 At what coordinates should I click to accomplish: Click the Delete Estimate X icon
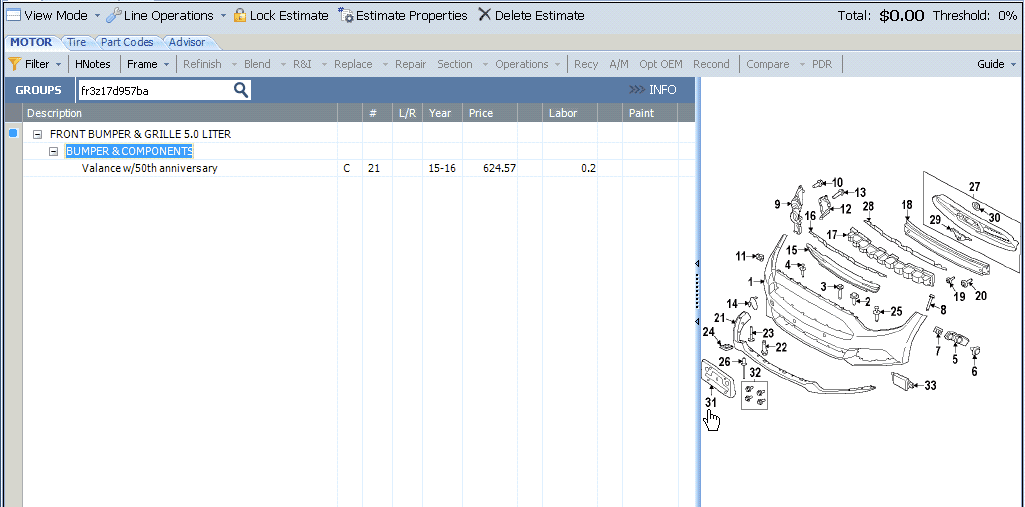click(484, 14)
